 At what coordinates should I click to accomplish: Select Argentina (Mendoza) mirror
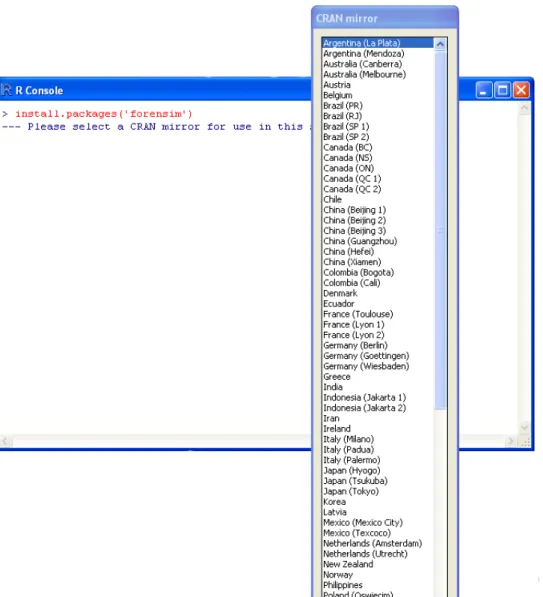coord(378,54)
